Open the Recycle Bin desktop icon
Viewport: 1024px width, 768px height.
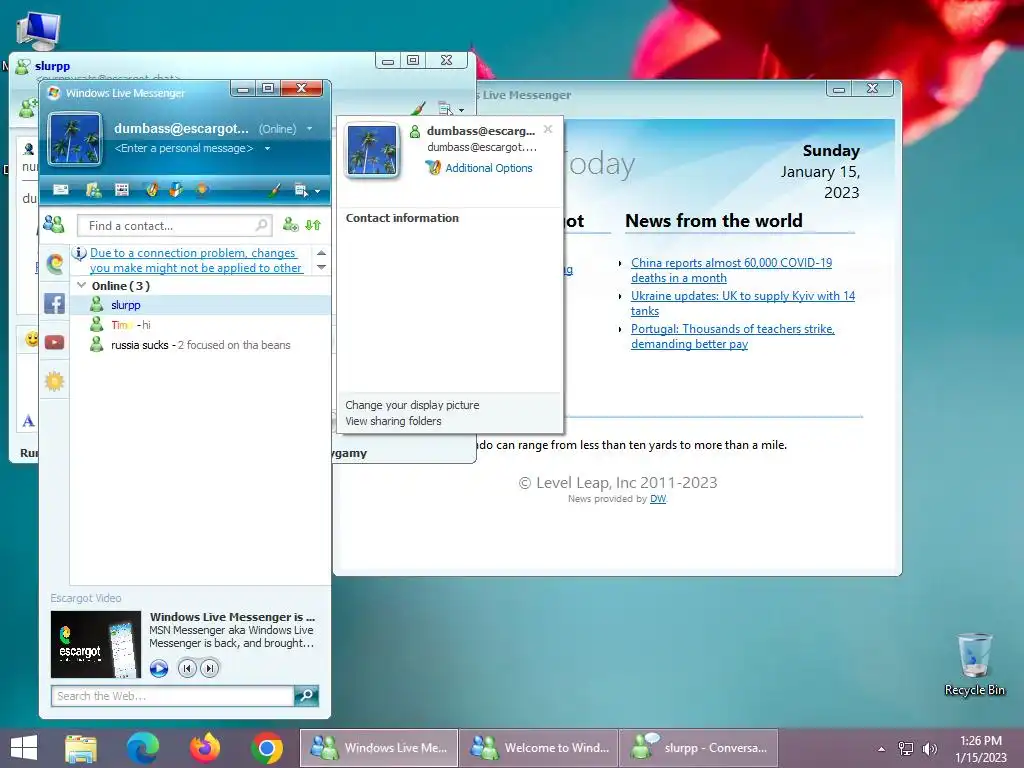[974, 665]
